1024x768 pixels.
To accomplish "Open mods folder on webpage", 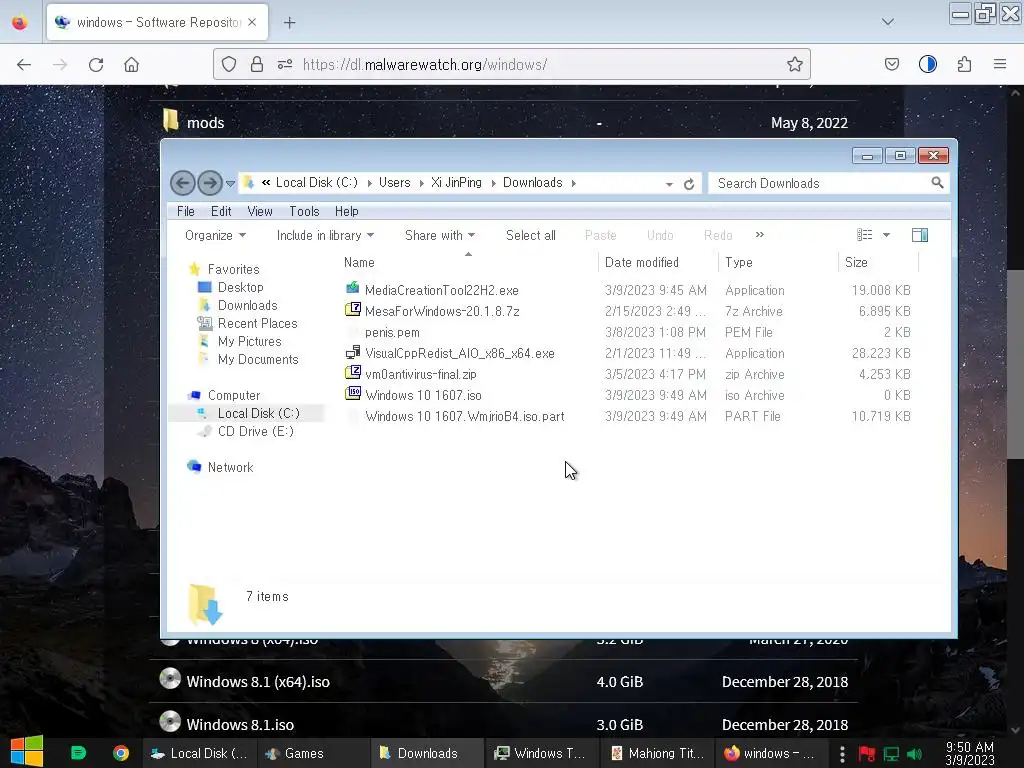I will (205, 123).
